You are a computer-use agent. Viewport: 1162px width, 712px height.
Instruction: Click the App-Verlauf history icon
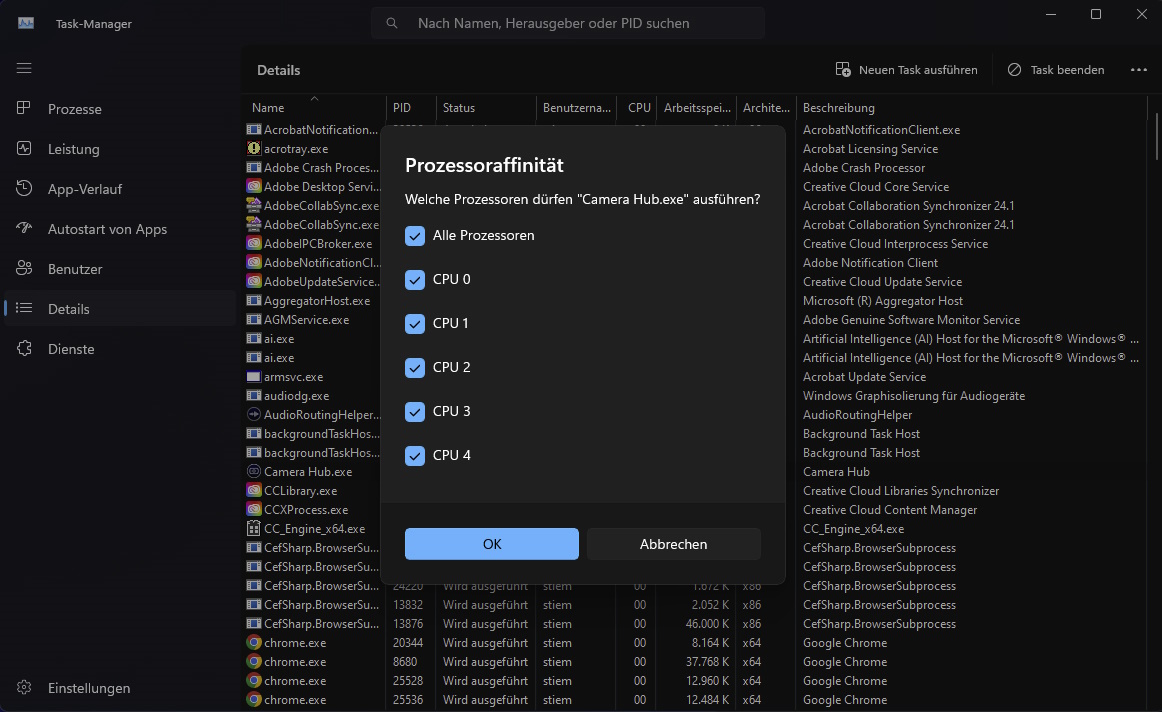click(24, 188)
